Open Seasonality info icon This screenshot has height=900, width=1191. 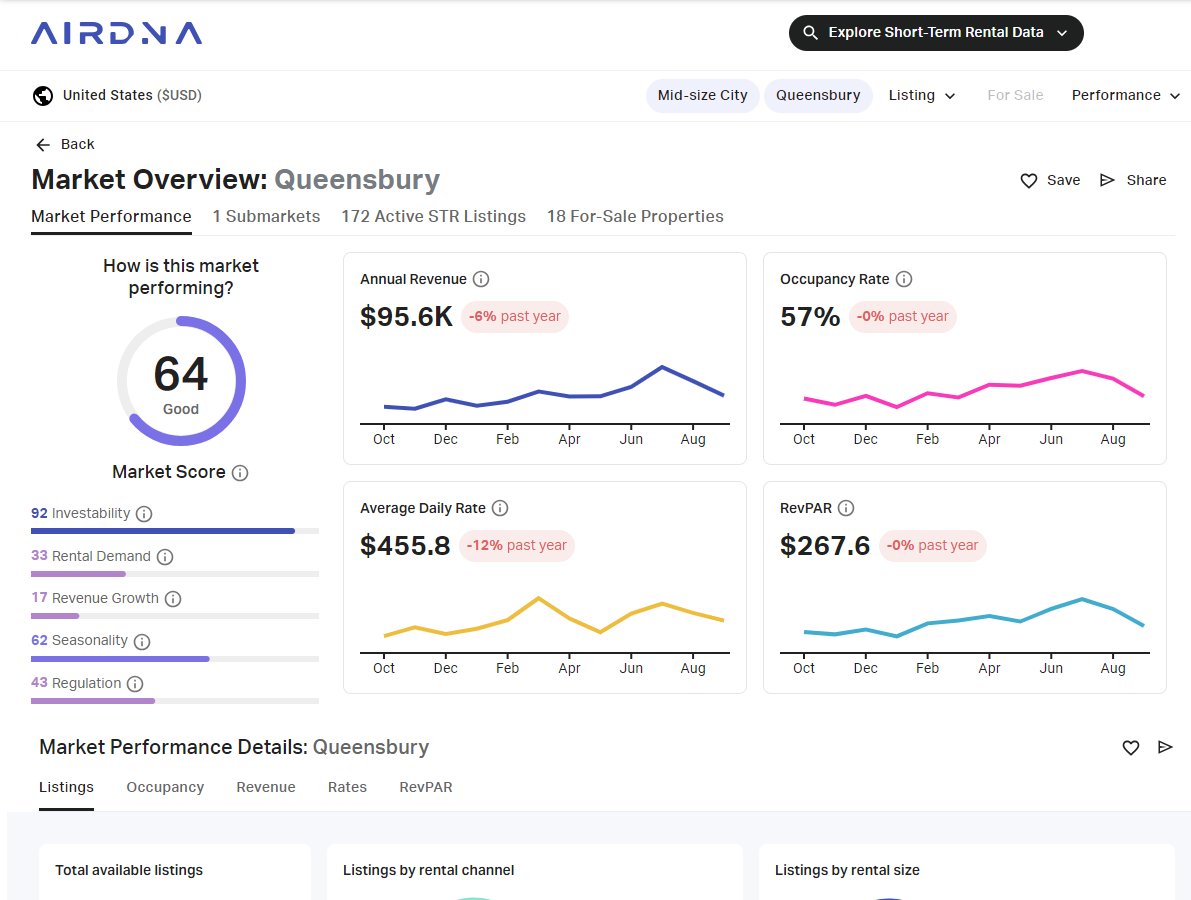coord(142,642)
